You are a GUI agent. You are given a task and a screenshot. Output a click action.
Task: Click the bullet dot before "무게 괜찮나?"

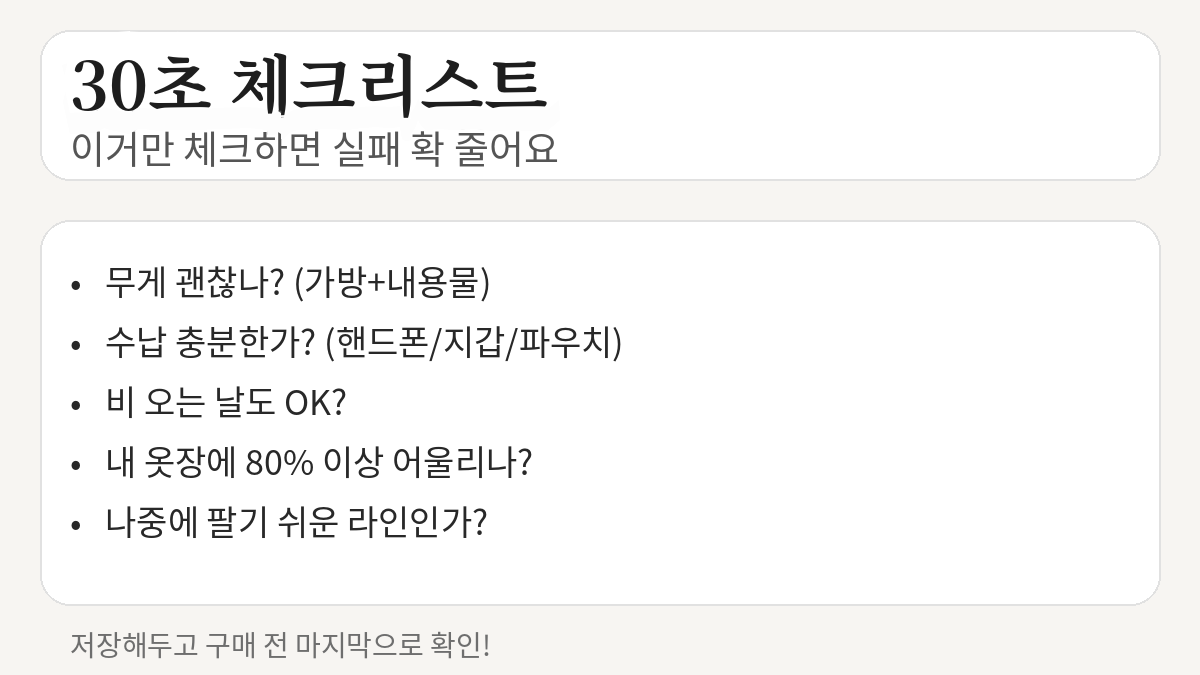tap(76, 286)
